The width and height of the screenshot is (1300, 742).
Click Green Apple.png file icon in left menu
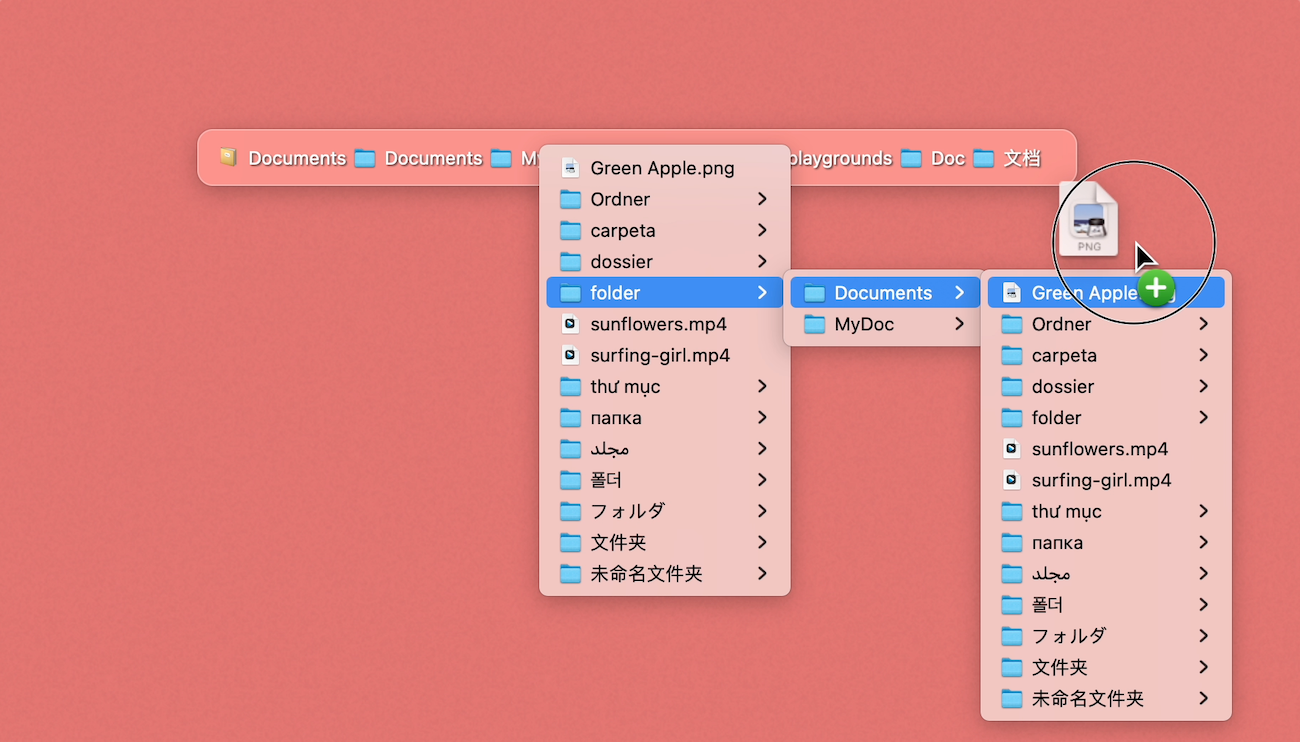pos(570,168)
